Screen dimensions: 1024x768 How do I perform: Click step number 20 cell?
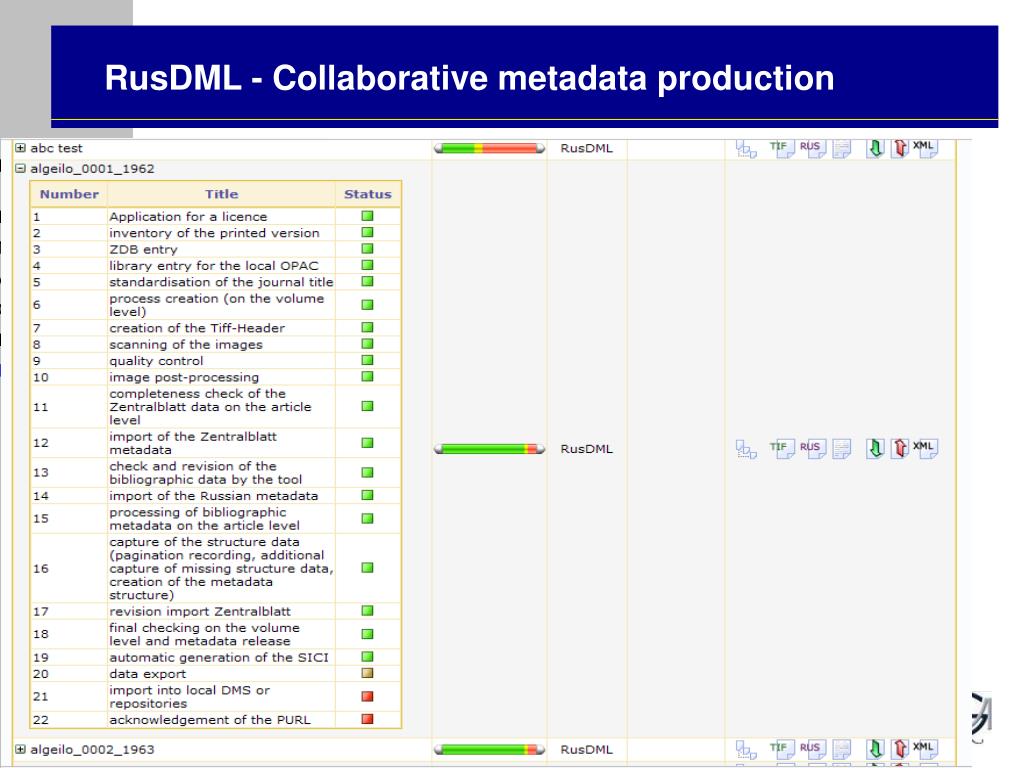(69, 673)
